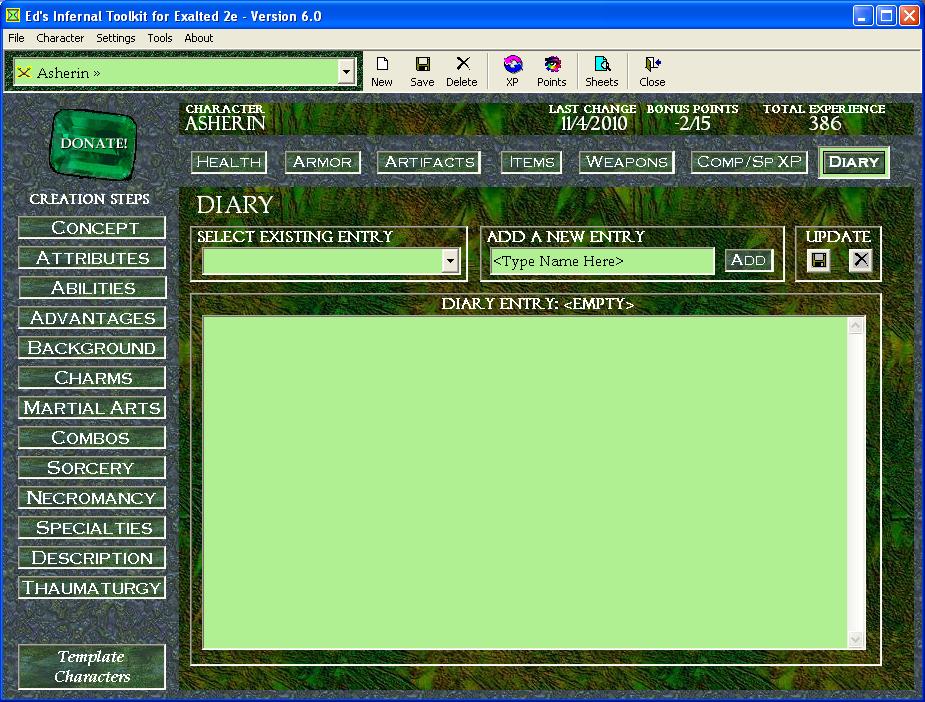Click the green Donate gem
This screenshot has width=925, height=702.
[x=93, y=143]
